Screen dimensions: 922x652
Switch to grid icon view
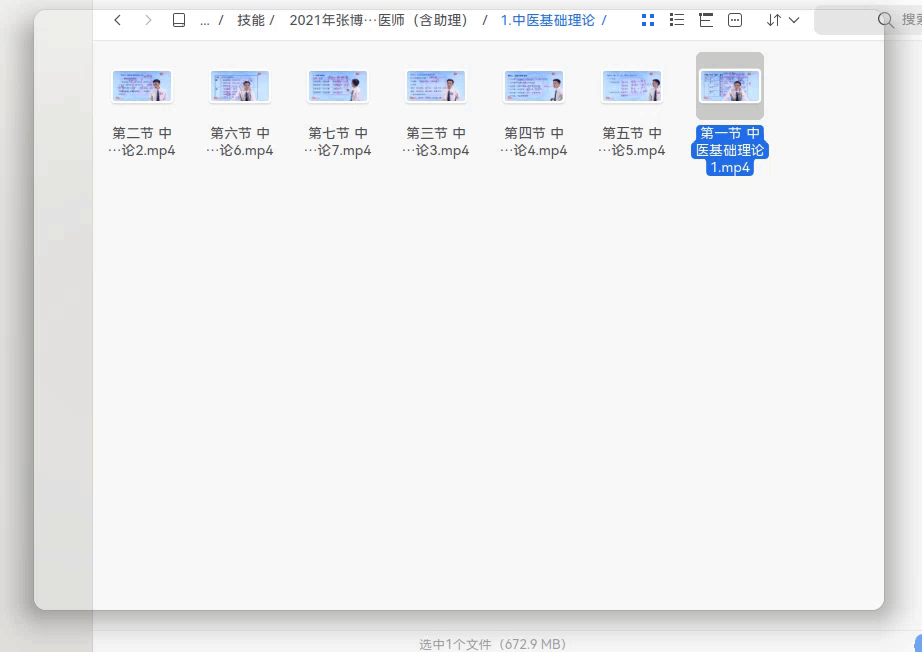click(x=648, y=21)
